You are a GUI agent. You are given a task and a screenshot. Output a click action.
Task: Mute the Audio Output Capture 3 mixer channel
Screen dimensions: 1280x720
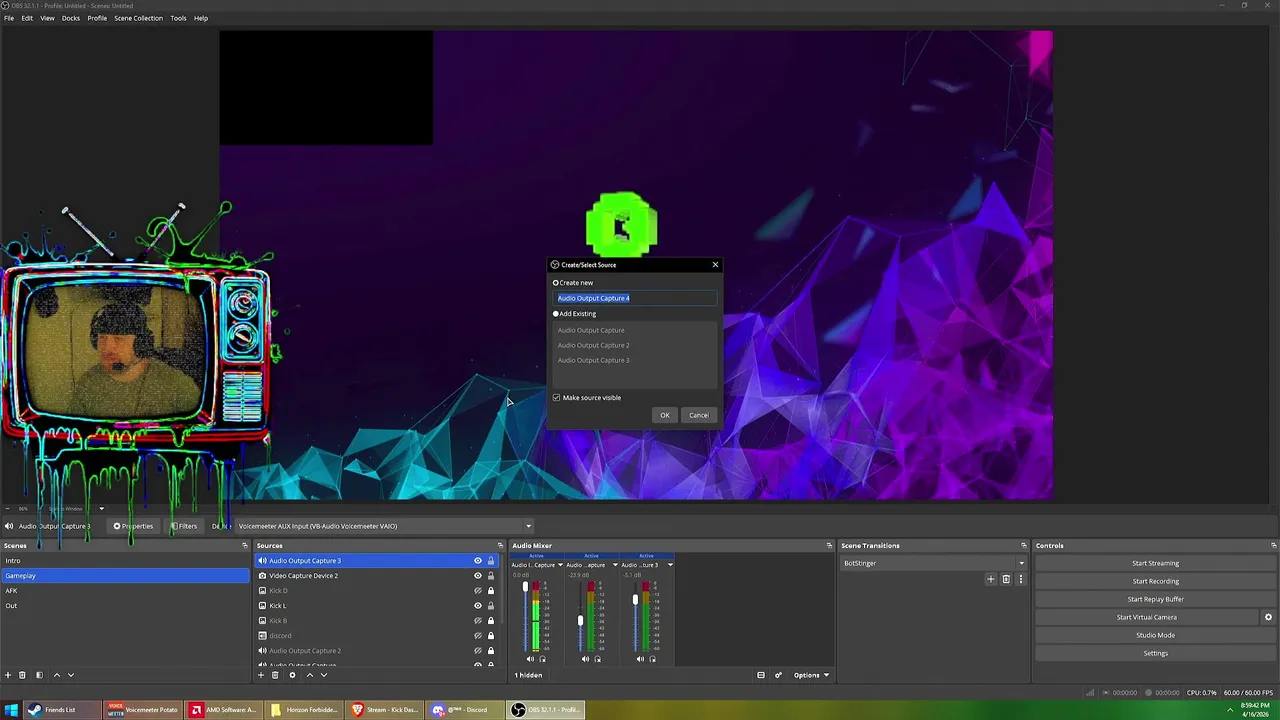(x=640, y=659)
